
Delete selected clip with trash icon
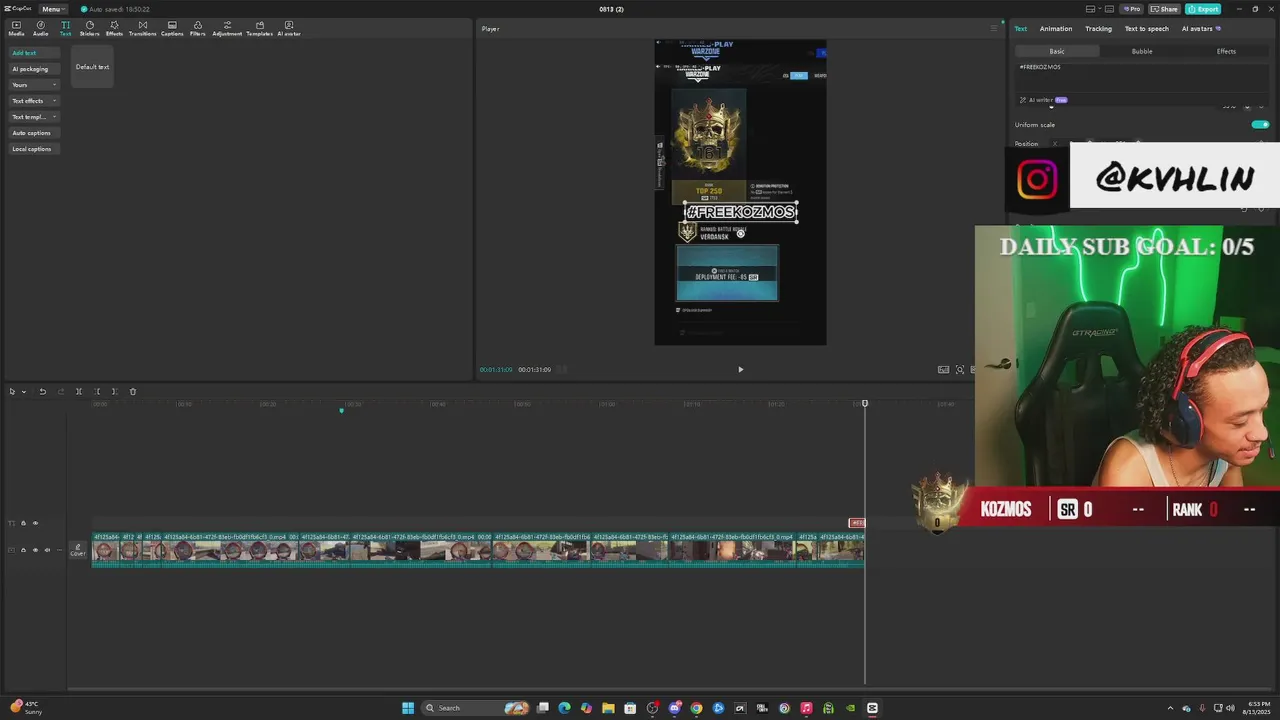(x=132, y=391)
